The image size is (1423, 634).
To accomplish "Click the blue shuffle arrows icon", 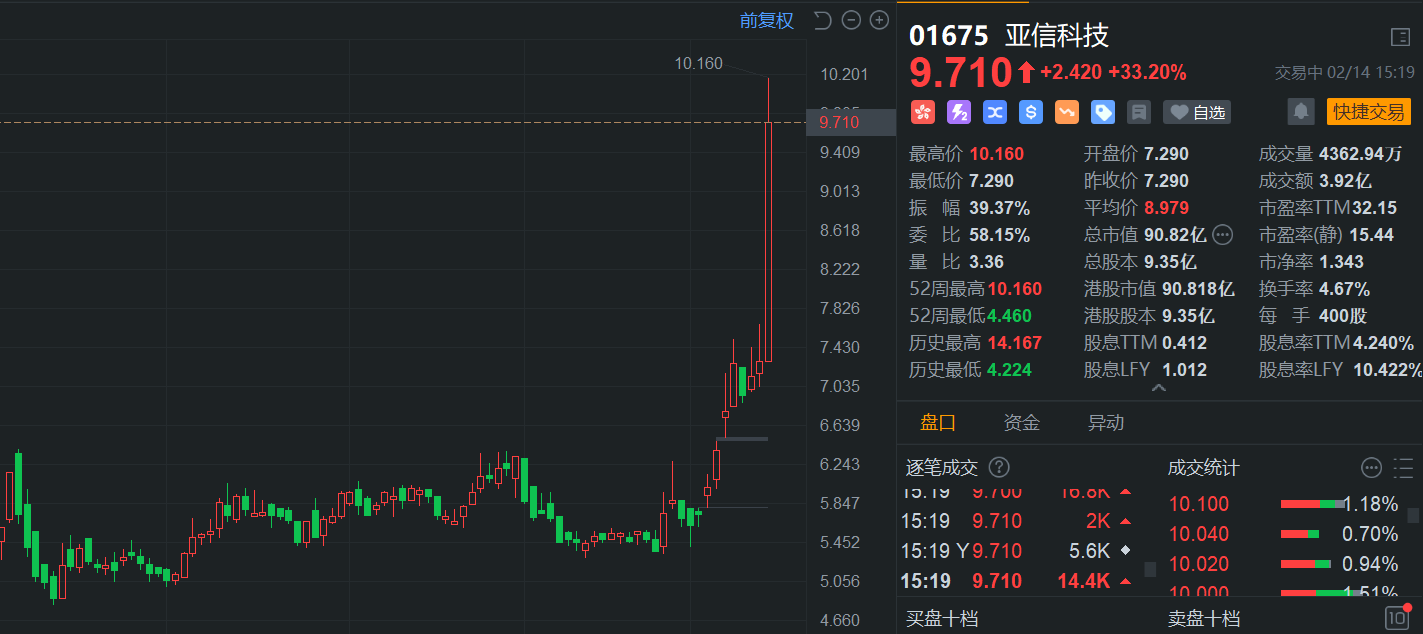I will click(x=995, y=112).
